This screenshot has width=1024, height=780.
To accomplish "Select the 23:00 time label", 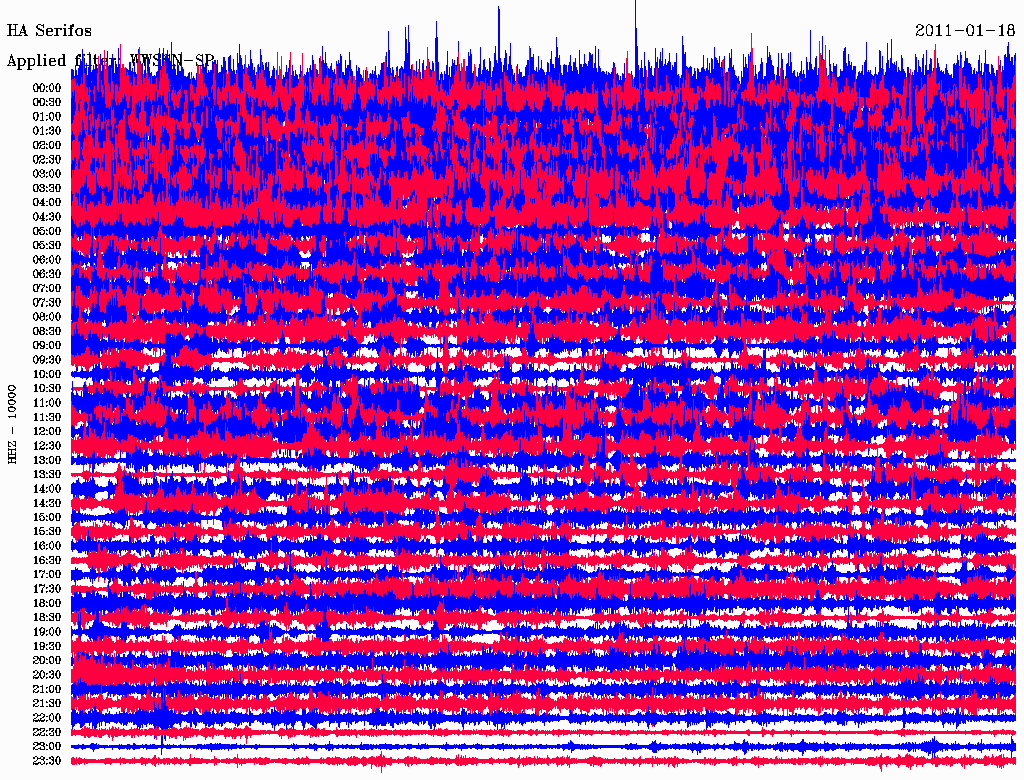I will point(47,746).
